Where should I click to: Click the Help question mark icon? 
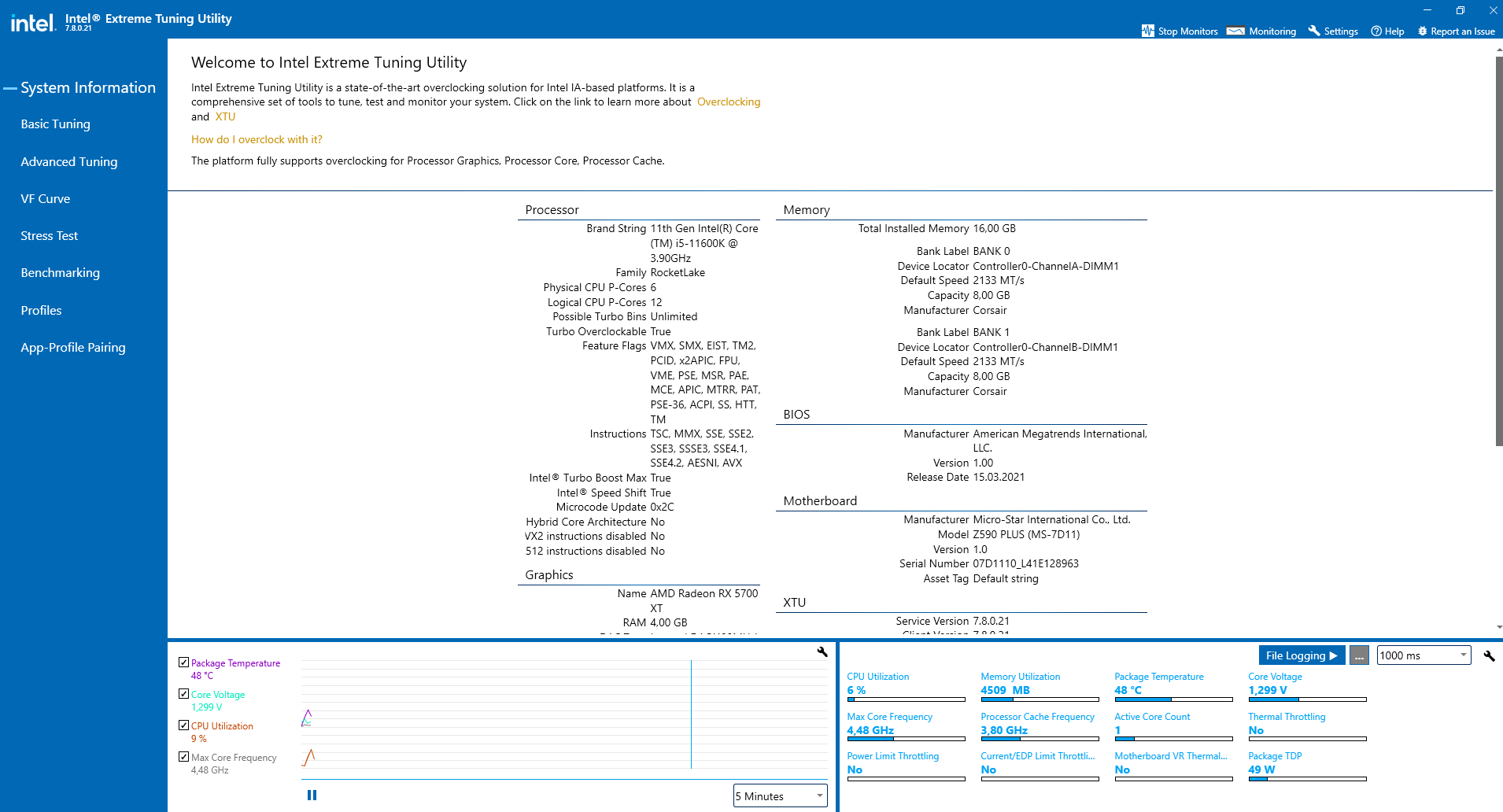pos(1376,31)
